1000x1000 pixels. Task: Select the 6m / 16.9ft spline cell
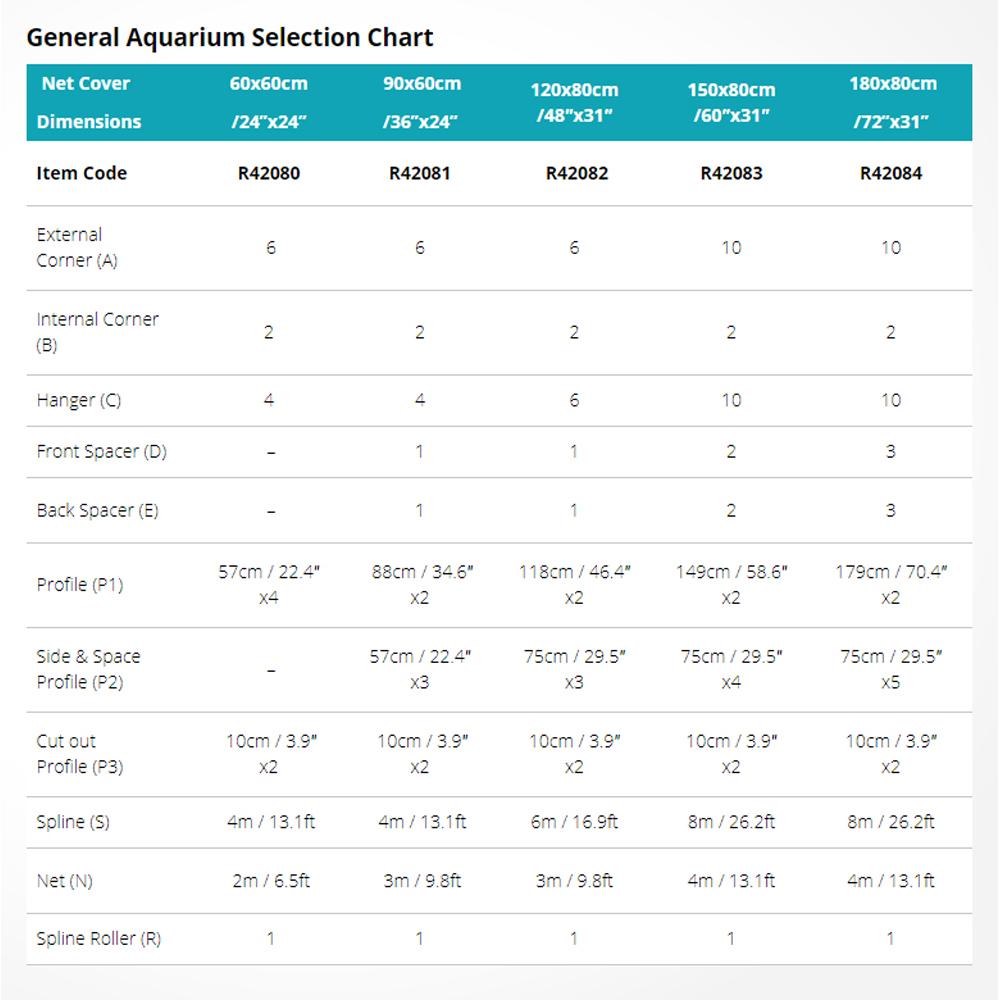pyautogui.click(x=574, y=822)
